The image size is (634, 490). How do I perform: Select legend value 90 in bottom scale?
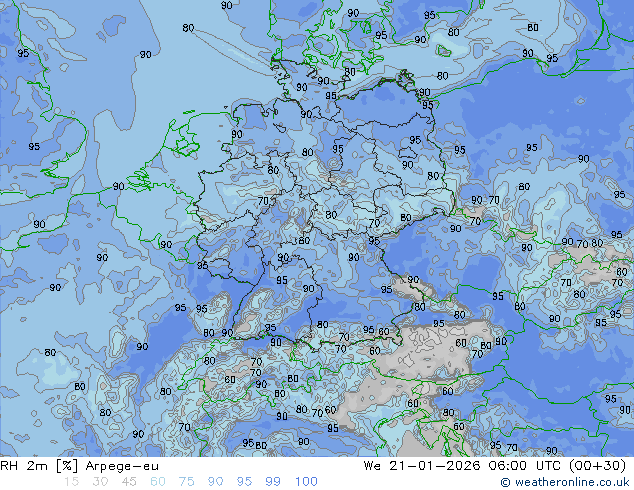click(x=216, y=482)
